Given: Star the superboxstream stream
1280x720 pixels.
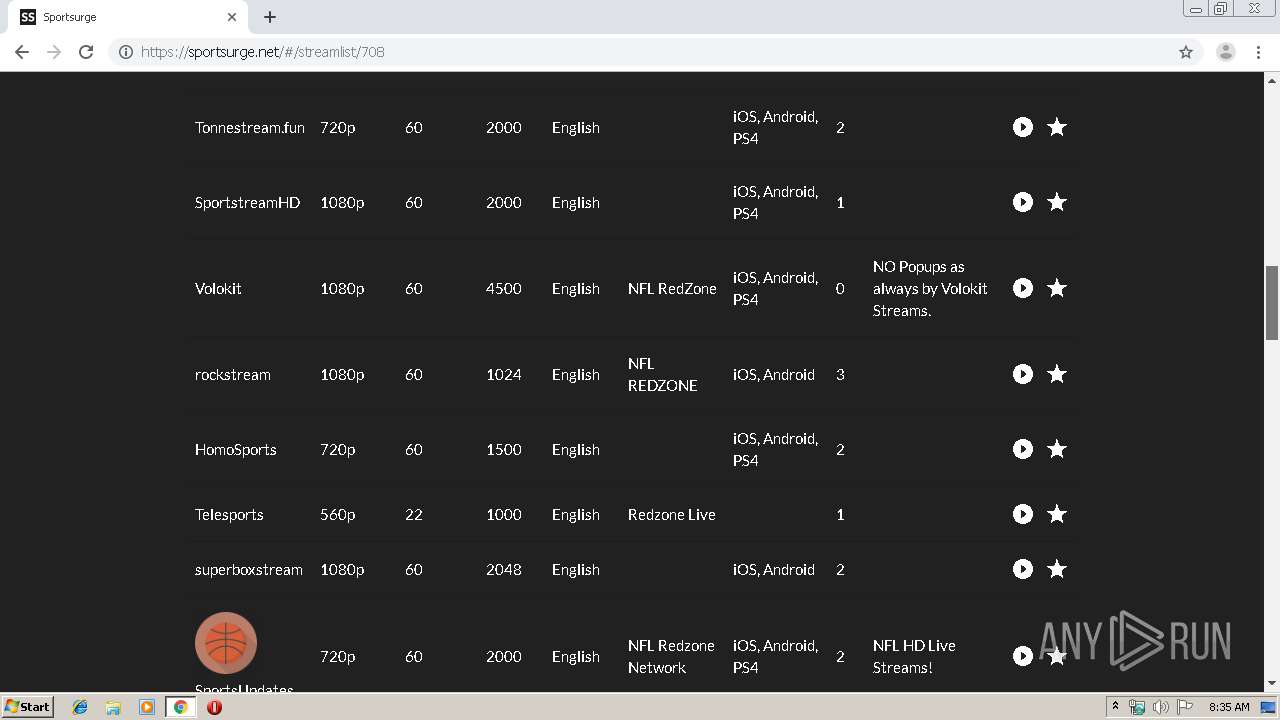Looking at the screenshot, I should tap(1057, 569).
